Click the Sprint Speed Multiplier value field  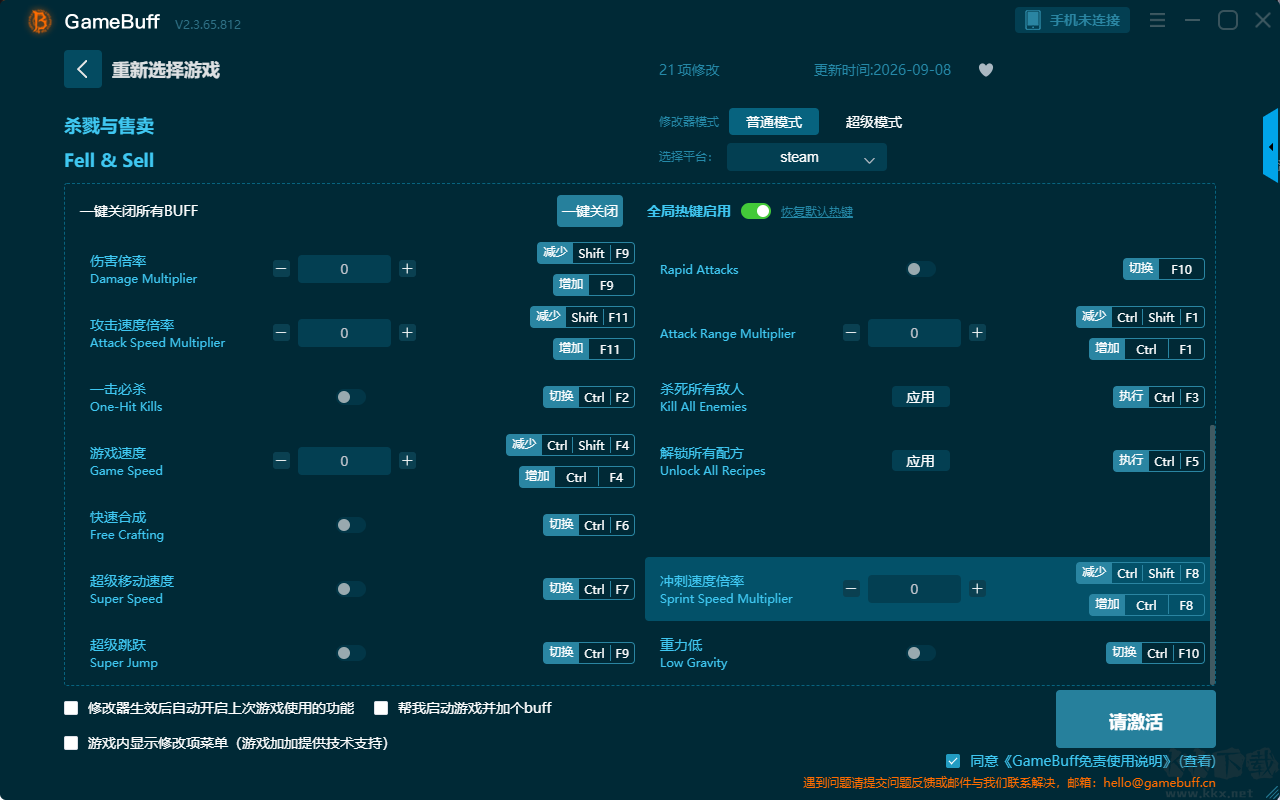coord(914,589)
